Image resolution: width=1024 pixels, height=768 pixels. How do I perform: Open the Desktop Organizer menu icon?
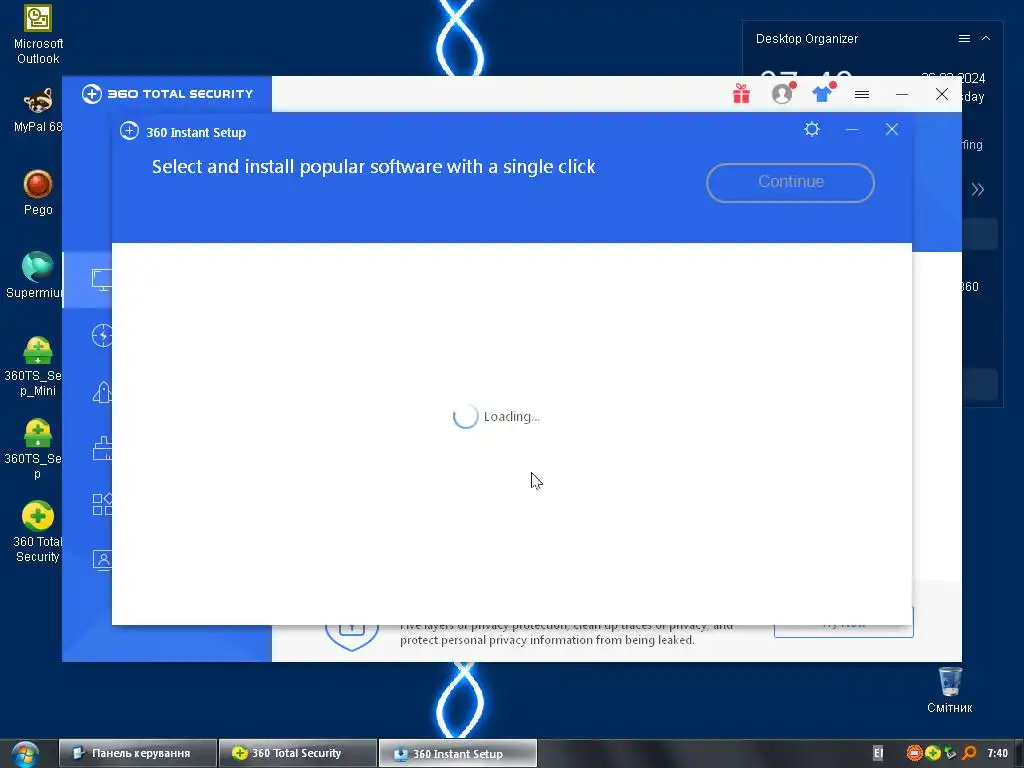[x=964, y=39]
